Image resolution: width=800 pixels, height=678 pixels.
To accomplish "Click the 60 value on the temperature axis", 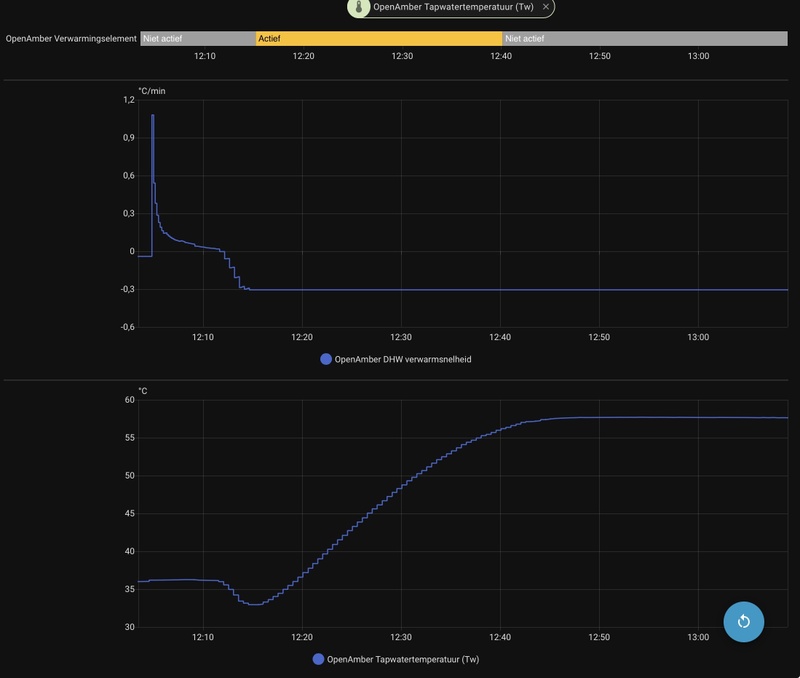I will pyautogui.click(x=130, y=400).
